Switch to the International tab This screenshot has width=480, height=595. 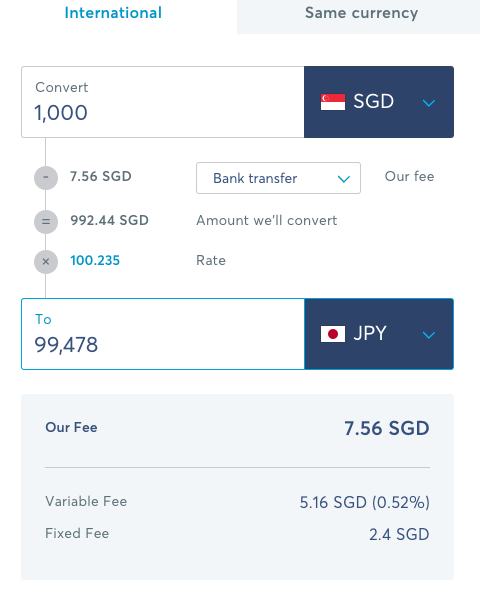[113, 13]
